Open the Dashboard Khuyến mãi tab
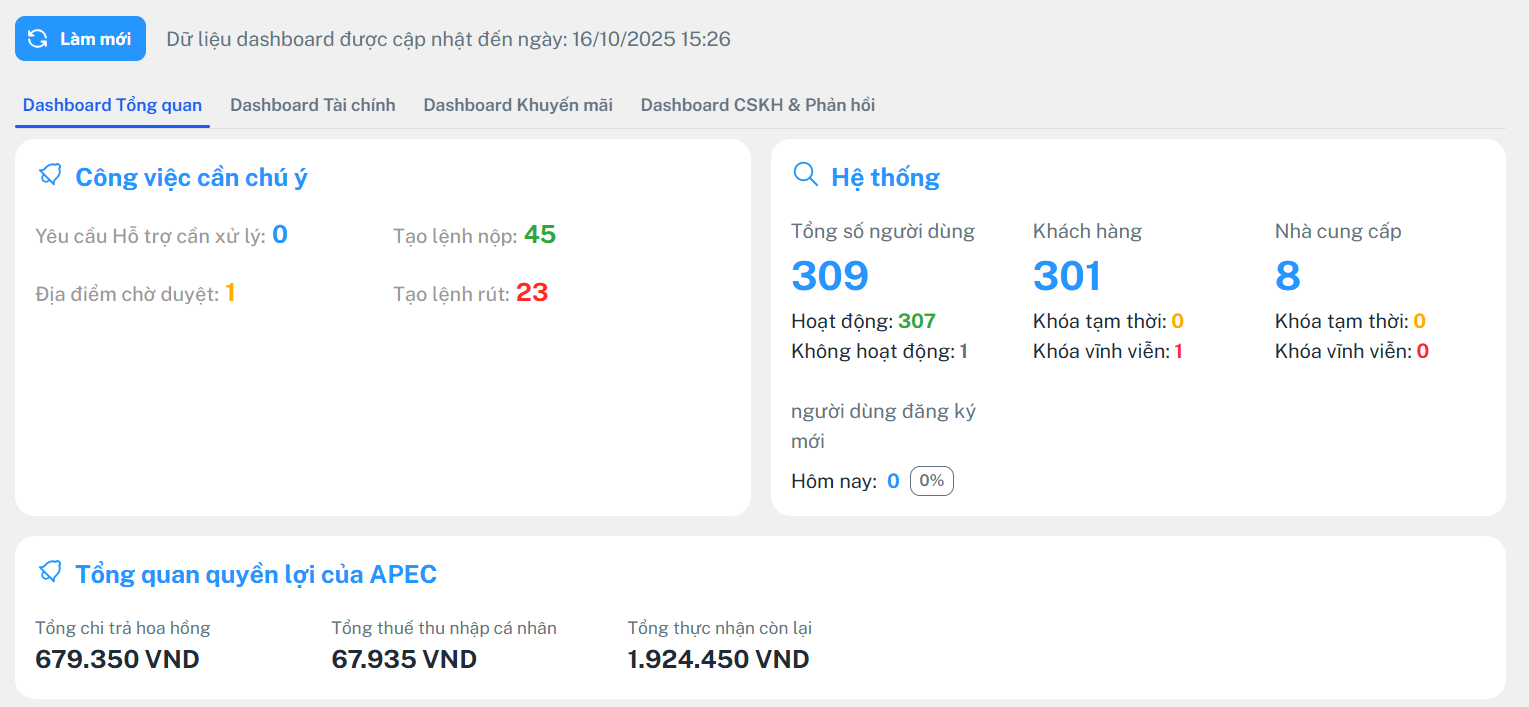This screenshot has width=1529, height=707. [x=517, y=105]
